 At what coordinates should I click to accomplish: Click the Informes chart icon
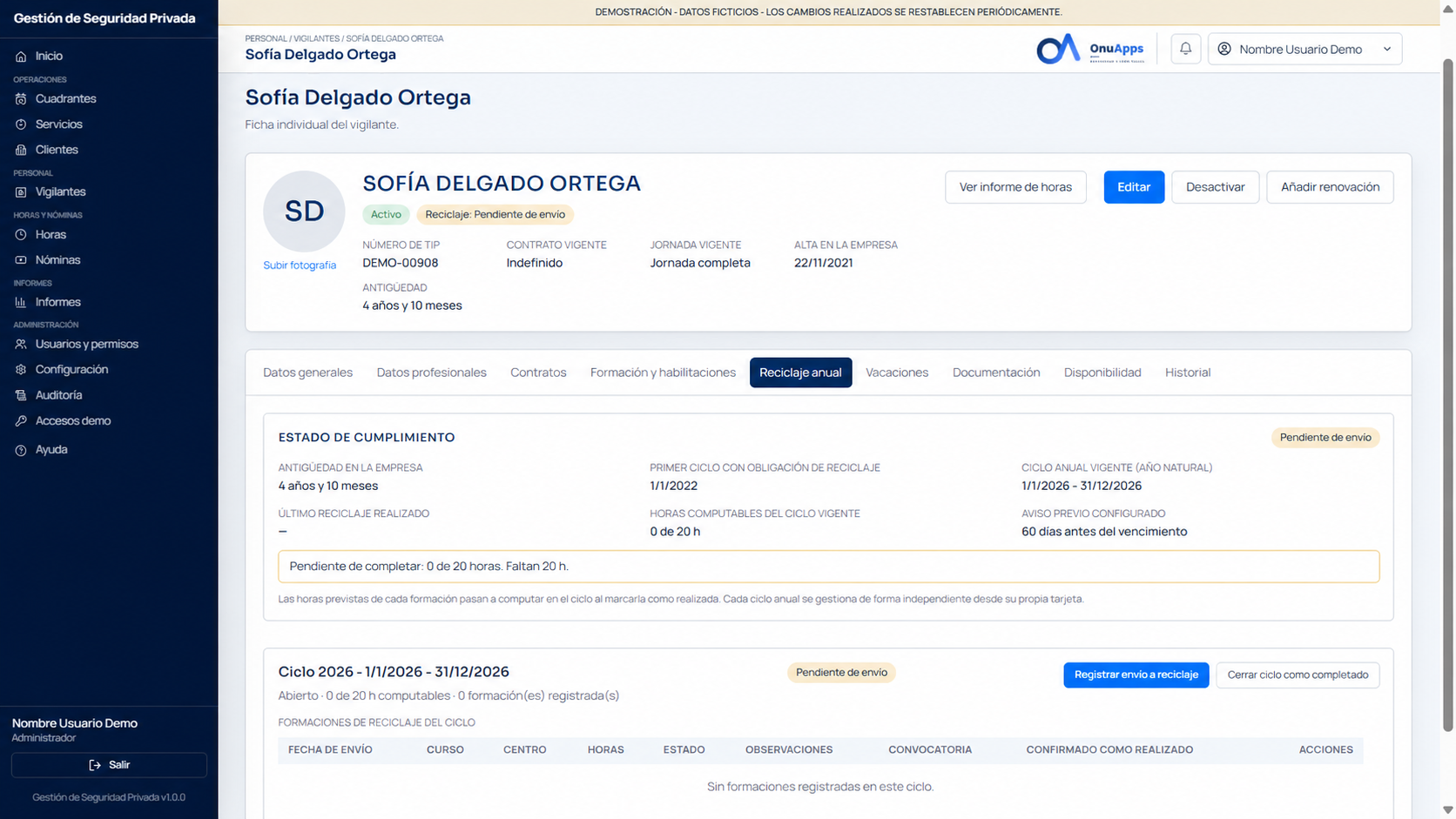pos(21,302)
